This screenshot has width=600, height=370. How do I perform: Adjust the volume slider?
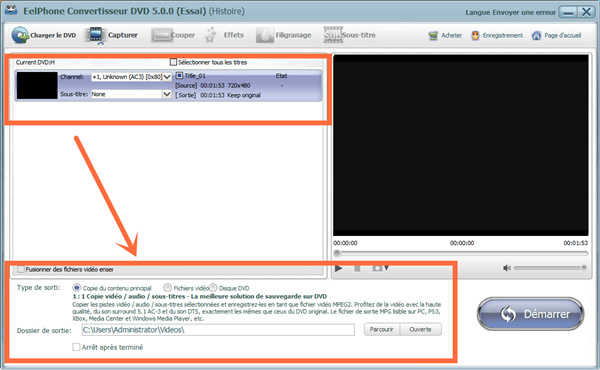pos(550,268)
